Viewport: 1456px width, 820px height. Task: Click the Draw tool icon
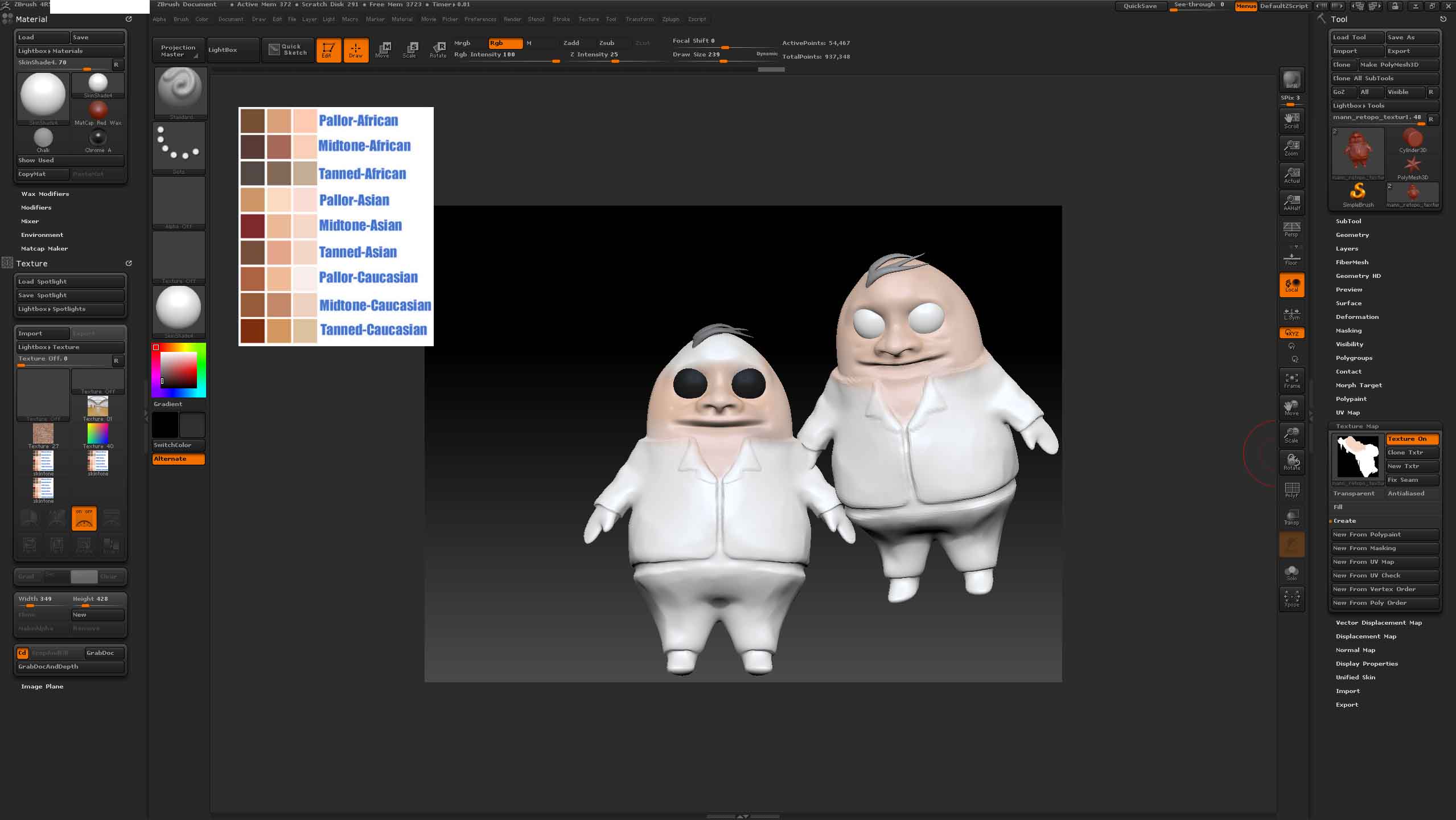pos(355,49)
